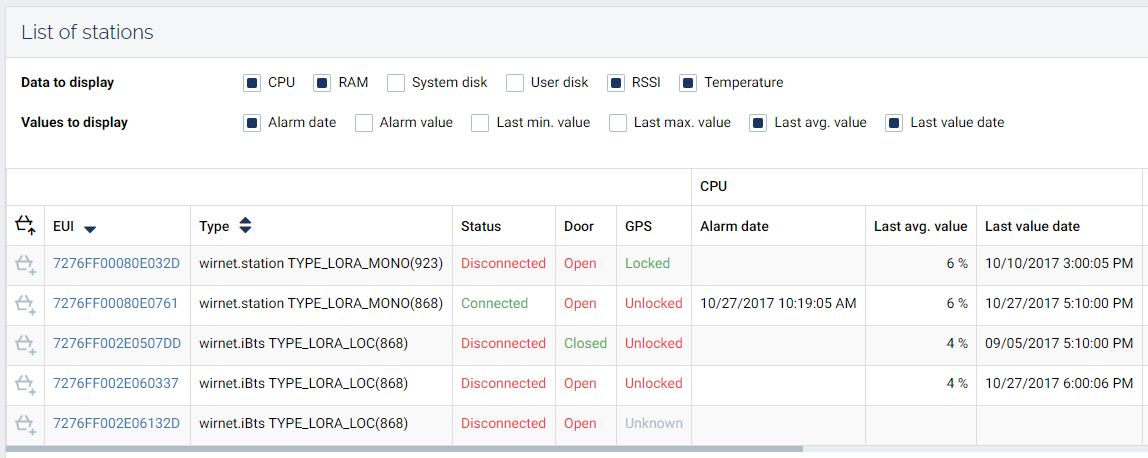1148x458 pixels.
Task: Disable the Last value date checkbox
Action: point(894,123)
